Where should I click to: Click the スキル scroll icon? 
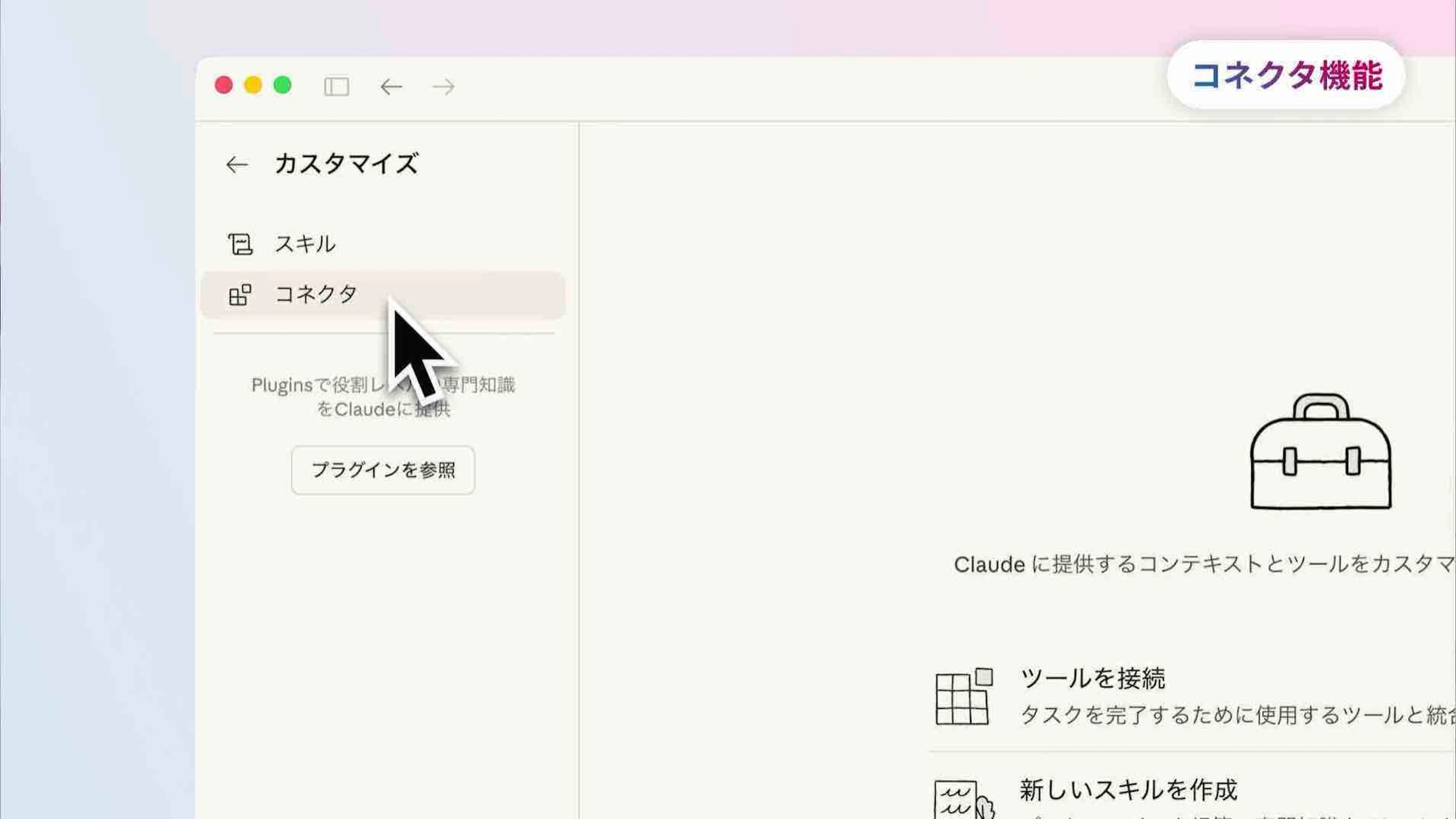240,244
